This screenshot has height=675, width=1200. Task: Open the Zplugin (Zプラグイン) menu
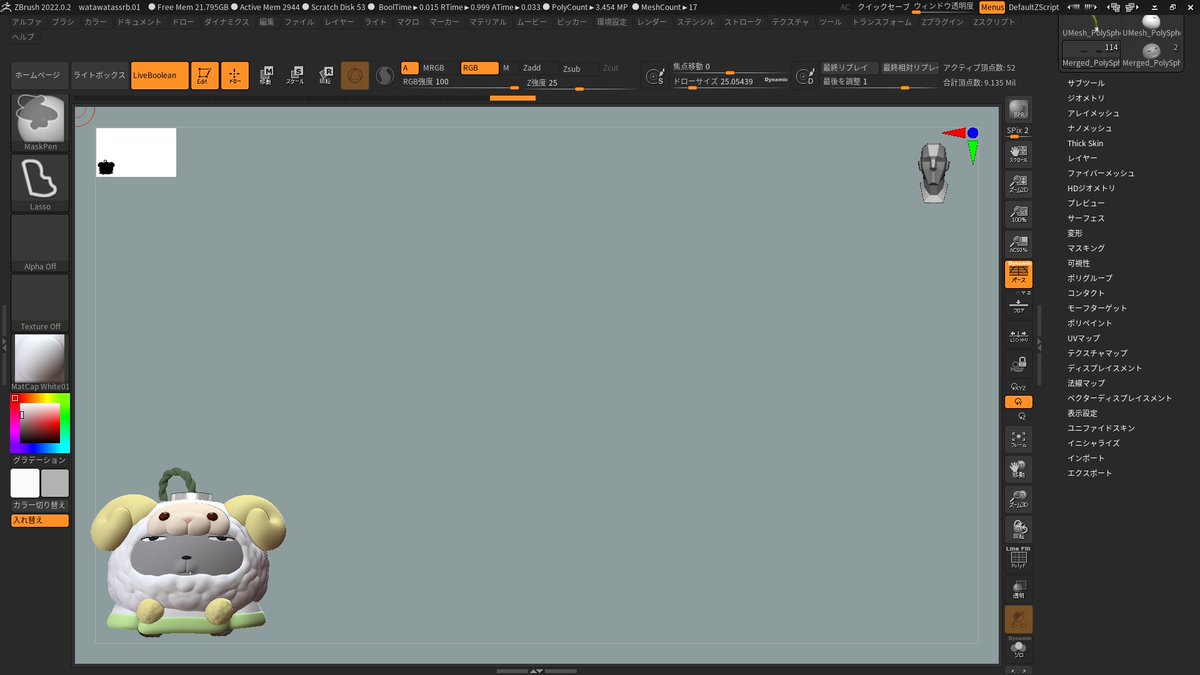point(941,21)
